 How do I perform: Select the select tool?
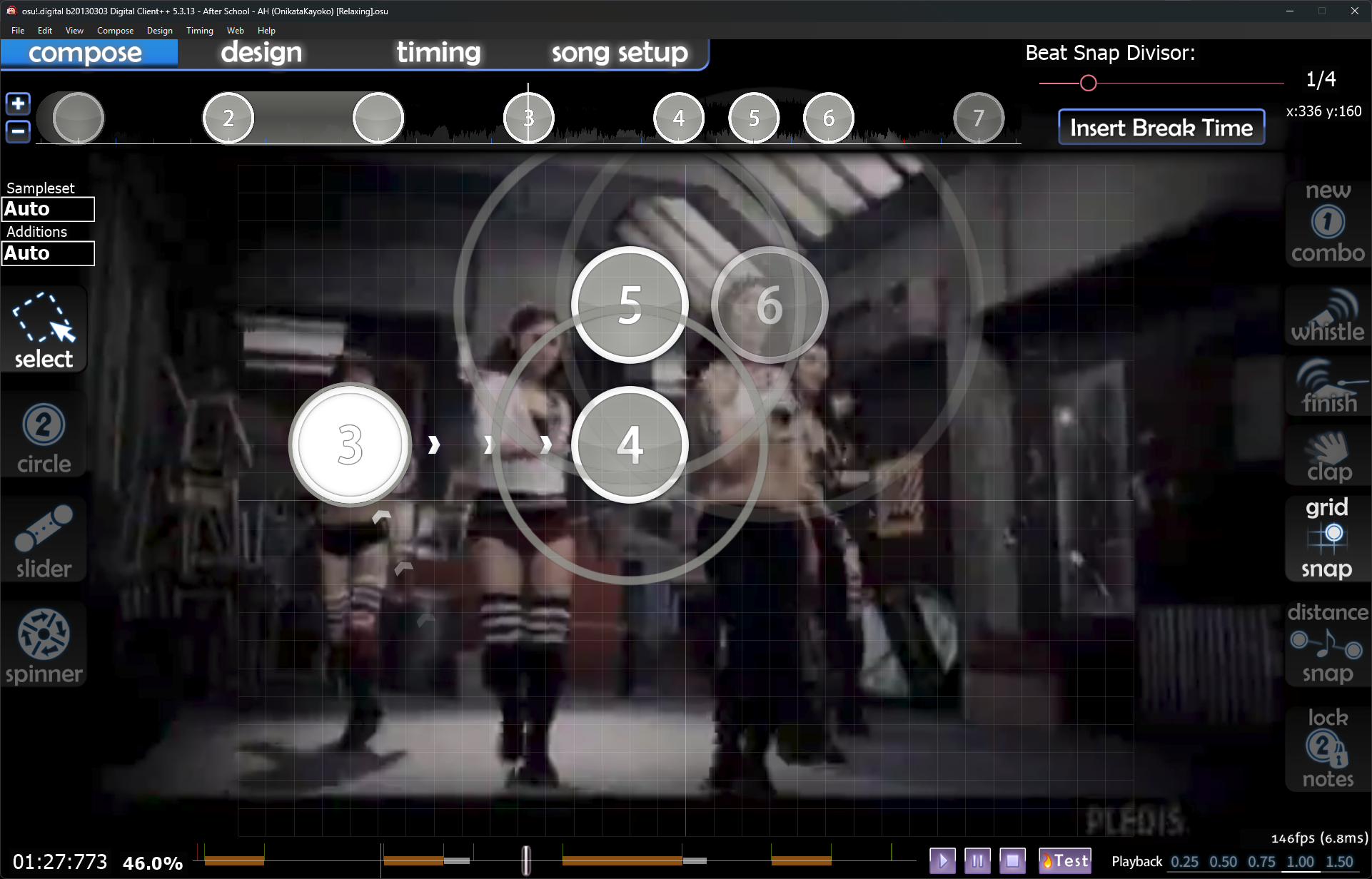click(x=44, y=330)
